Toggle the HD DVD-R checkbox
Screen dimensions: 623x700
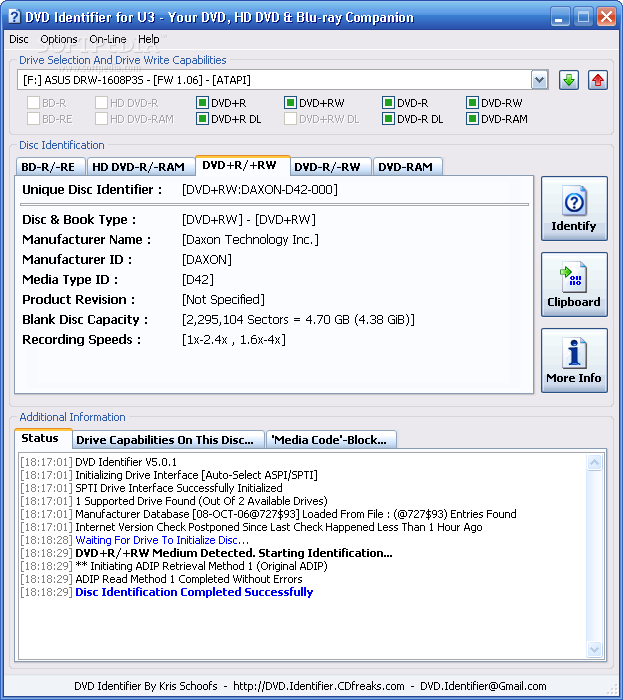click(x=101, y=103)
